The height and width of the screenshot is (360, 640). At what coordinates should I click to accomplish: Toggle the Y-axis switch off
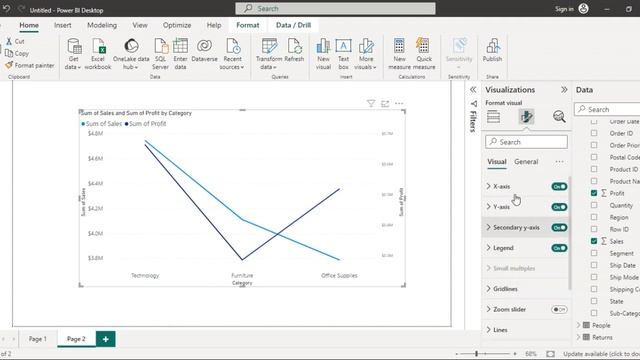pos(559,207)
